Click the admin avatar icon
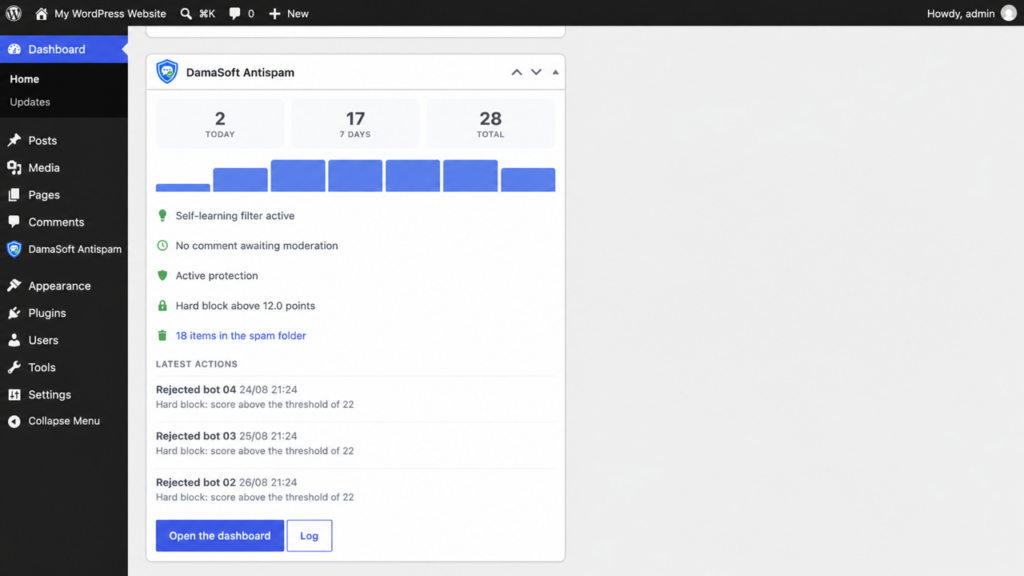Screen dimensions: 1024x576 pos(1008,13)
